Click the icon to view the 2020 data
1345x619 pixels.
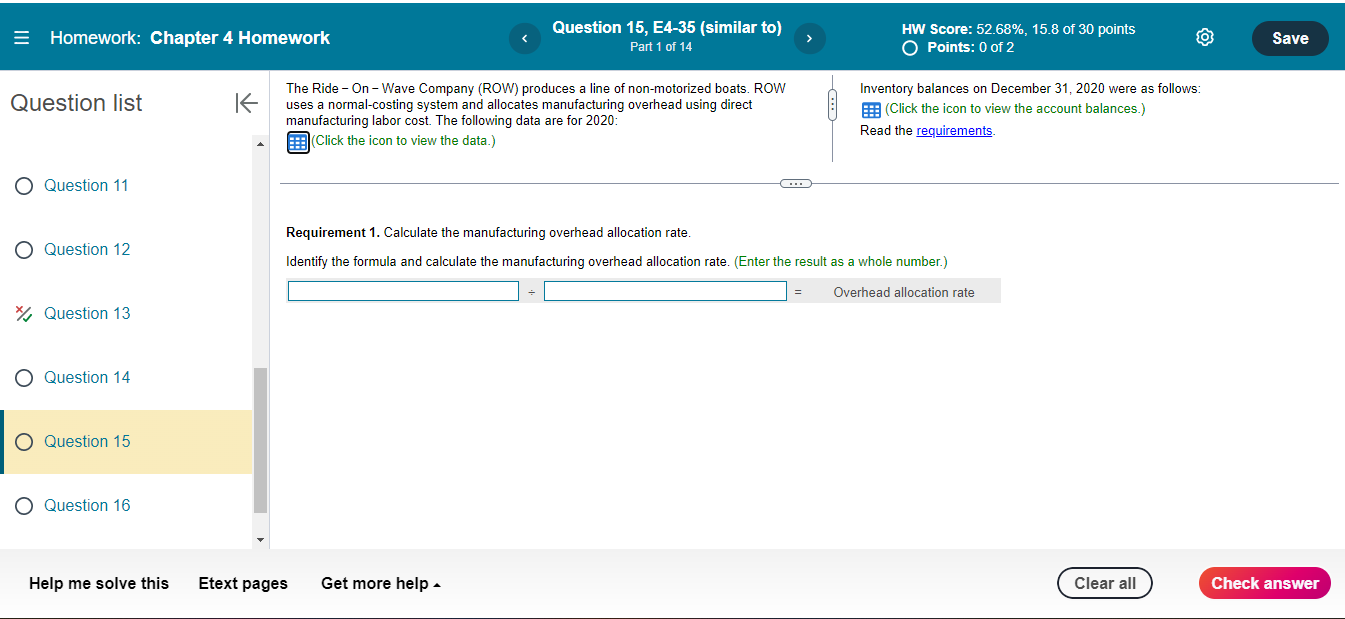[297, 142]
